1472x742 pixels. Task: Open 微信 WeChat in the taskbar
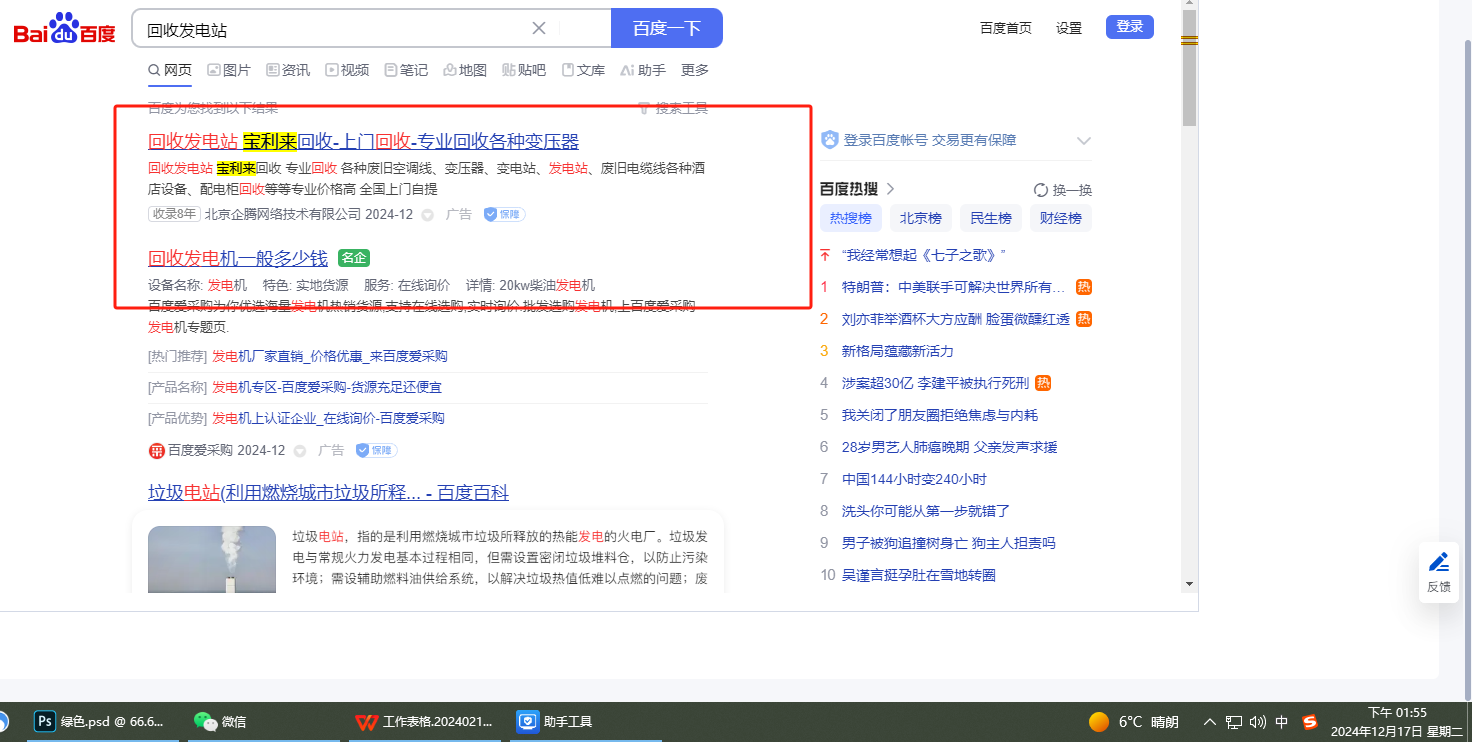tap(220, 721)
